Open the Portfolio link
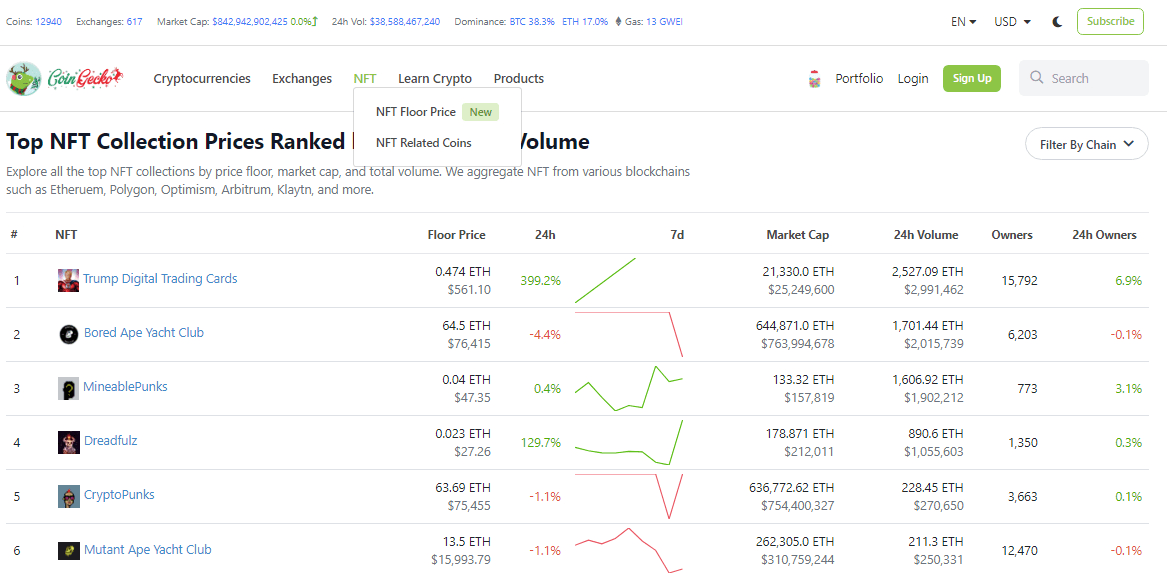Image resolution: width=1167 pixels, height=577 pixels. [859, 78]
